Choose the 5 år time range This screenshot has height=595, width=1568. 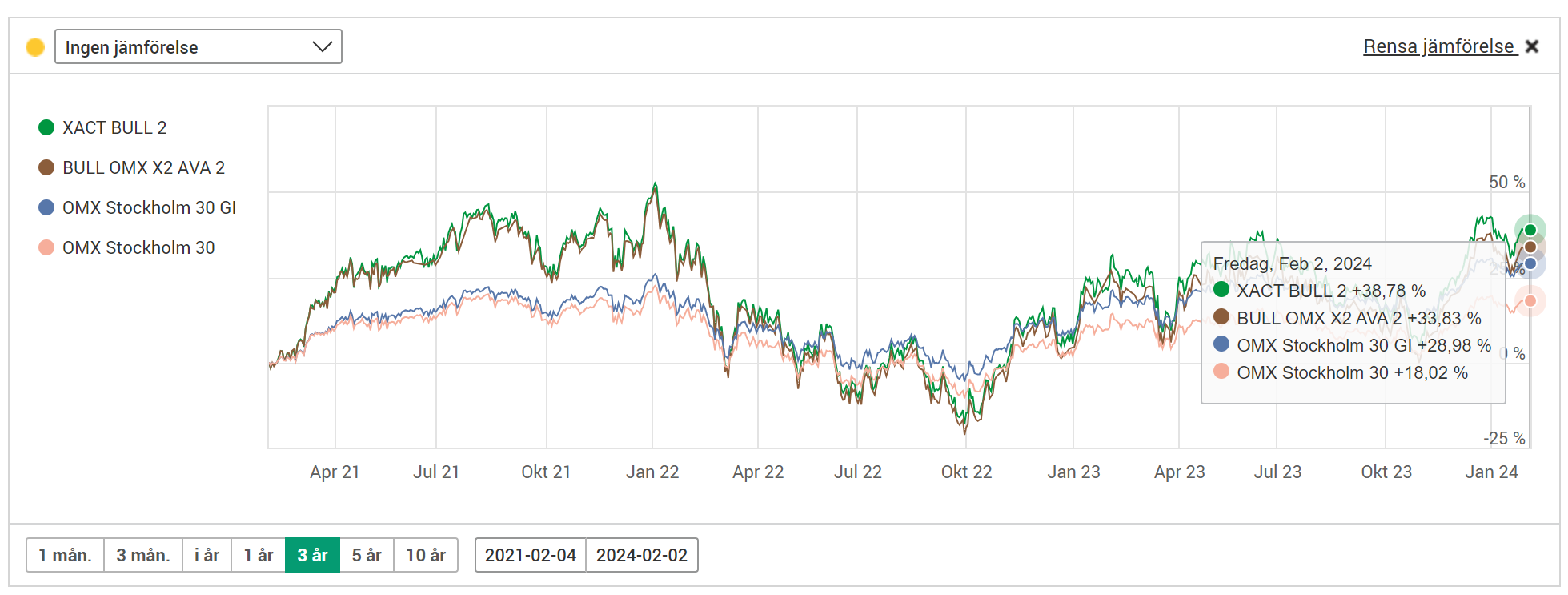(x=367, y=555)
